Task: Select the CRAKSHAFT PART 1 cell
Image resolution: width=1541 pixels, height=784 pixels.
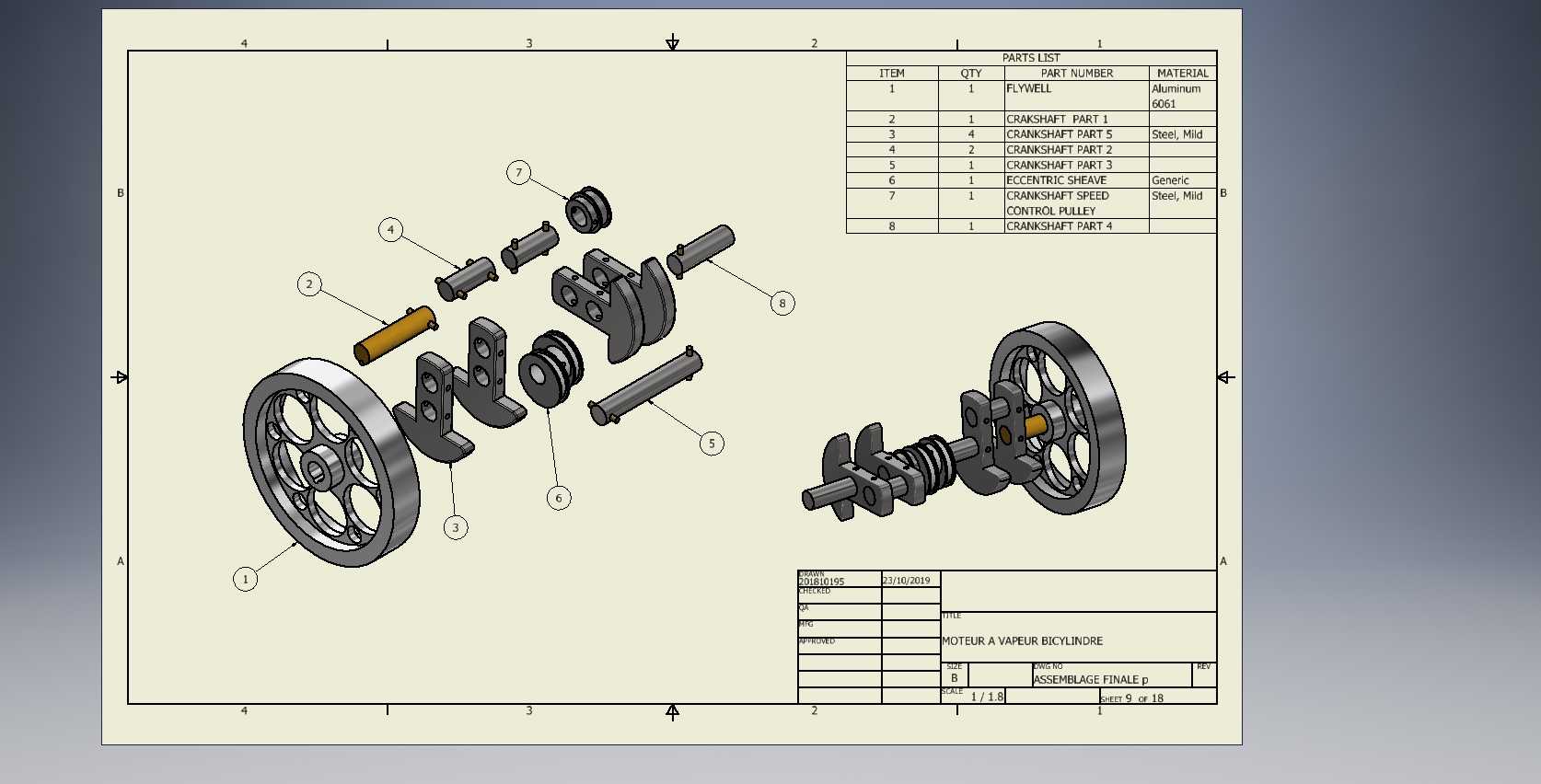Action: coord(1077,120)
